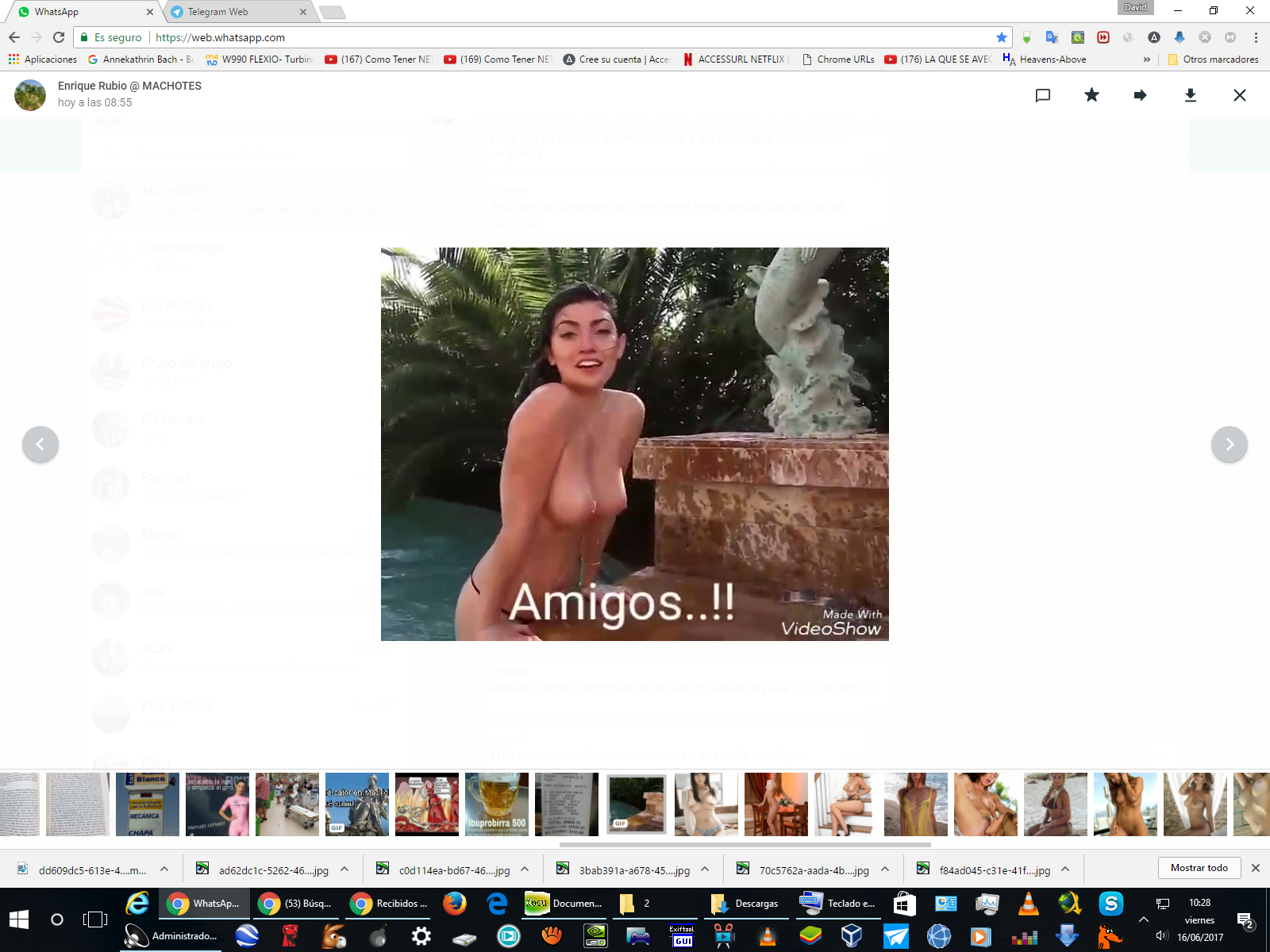Image resolution: width=1270 pixels, height=952 pixels.
Task: Download the media with the download icon
Action: coord(1190,95)
